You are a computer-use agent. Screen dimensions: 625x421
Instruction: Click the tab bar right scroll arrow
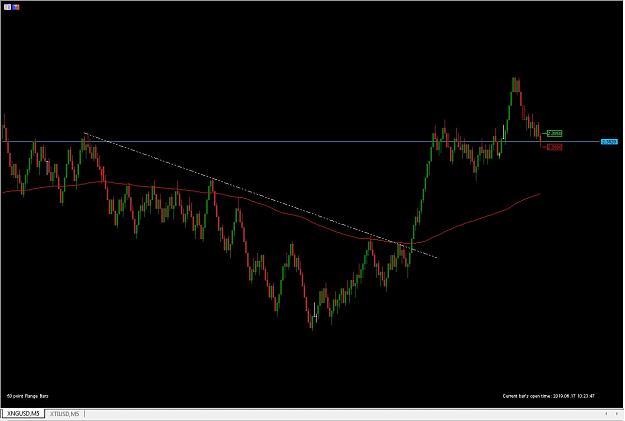click(618, 414)
